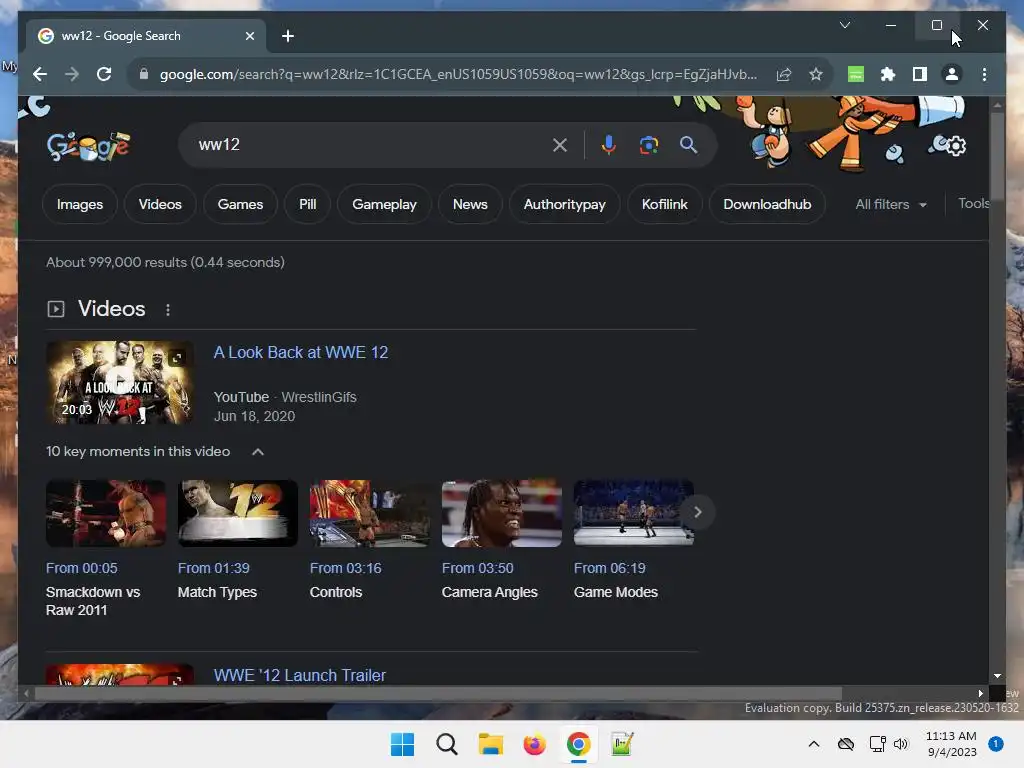Viewport: 1024px width, 768px height.
Task: Open Extensions puzzle menu
Action: click(888, 74)
